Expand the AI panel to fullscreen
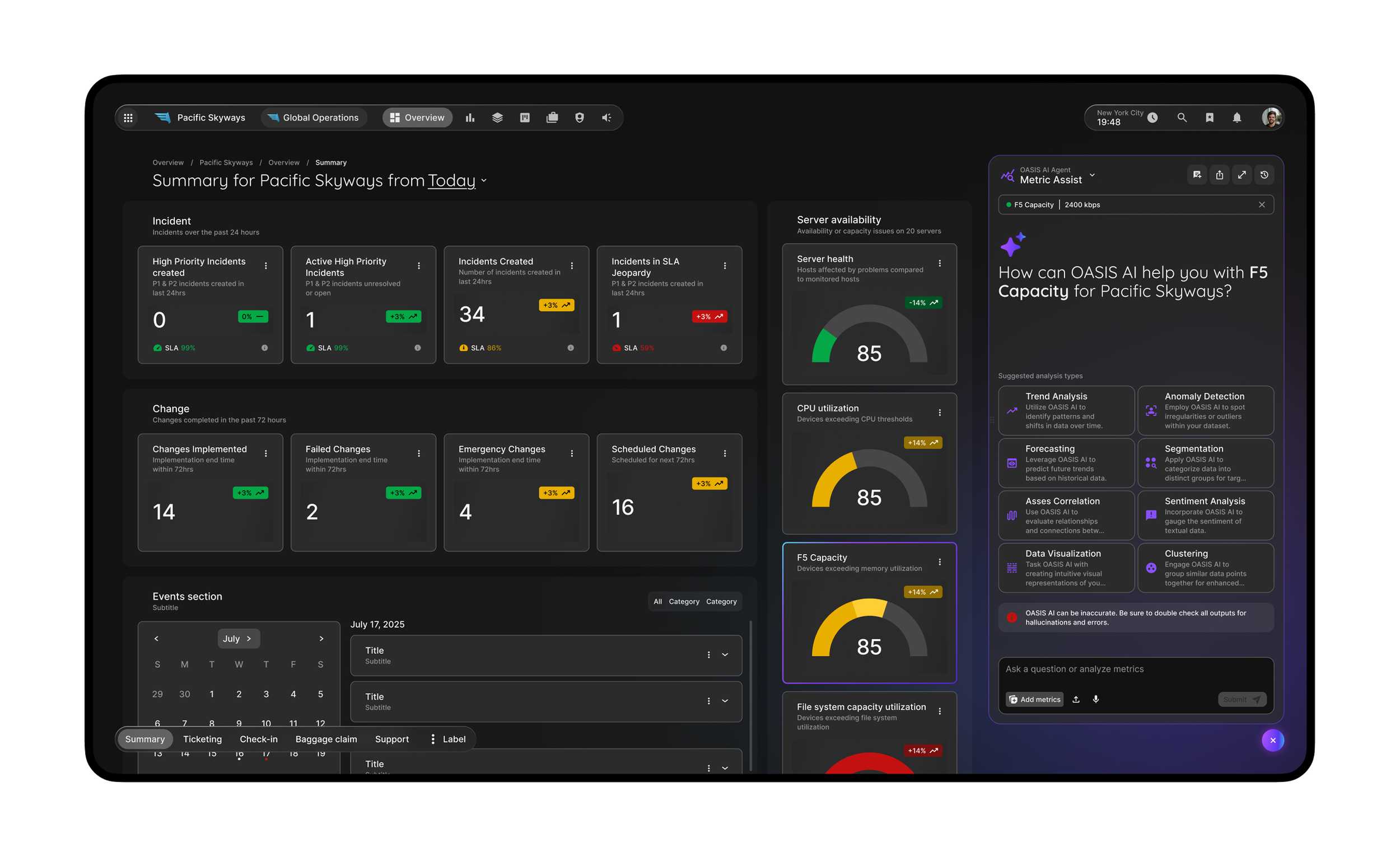 pyautogui.click(x=1242, y=175)
